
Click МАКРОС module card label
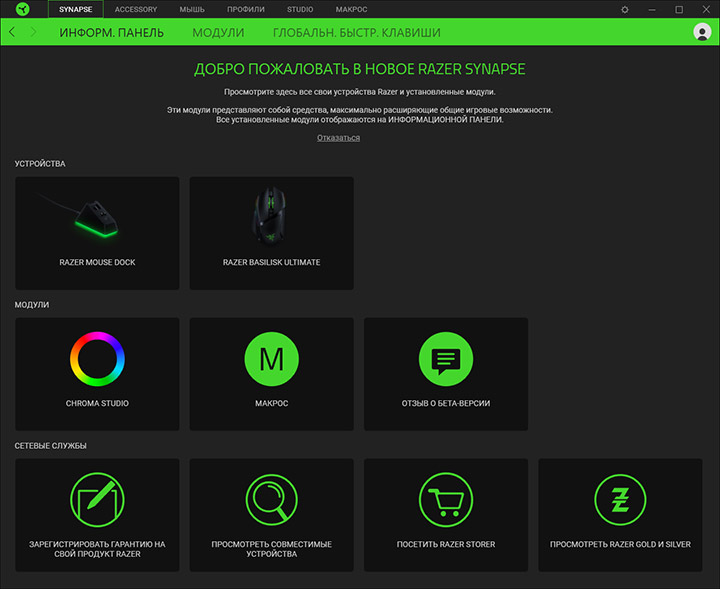point(271,403)
